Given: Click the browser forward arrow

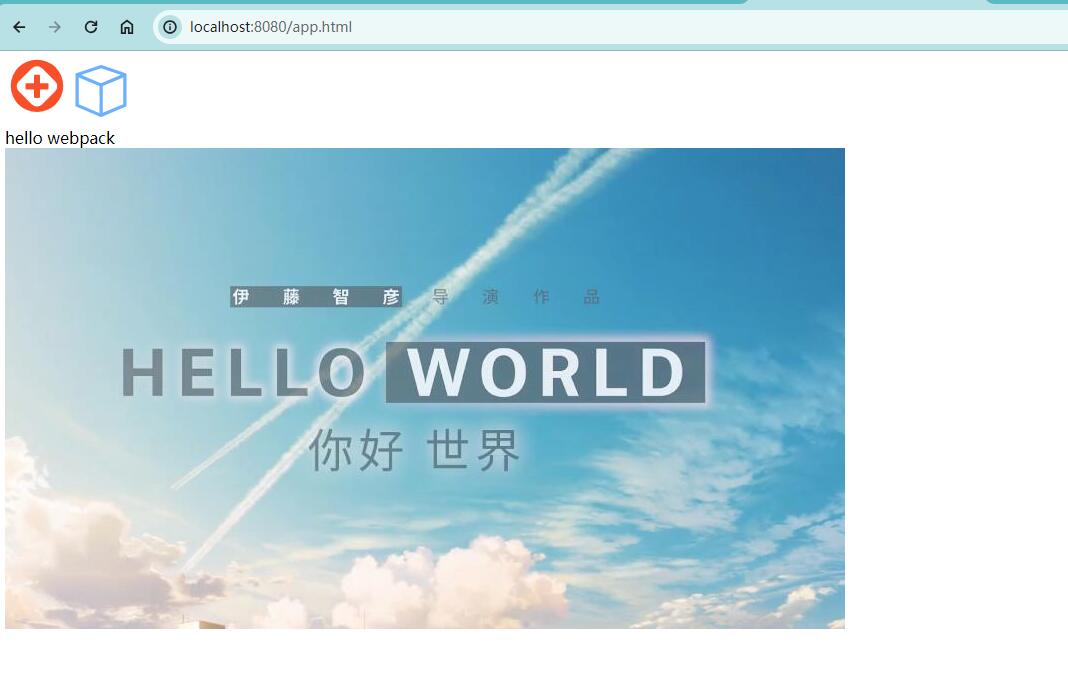Looking at the screenshot, I should click(x=55, y=27).
